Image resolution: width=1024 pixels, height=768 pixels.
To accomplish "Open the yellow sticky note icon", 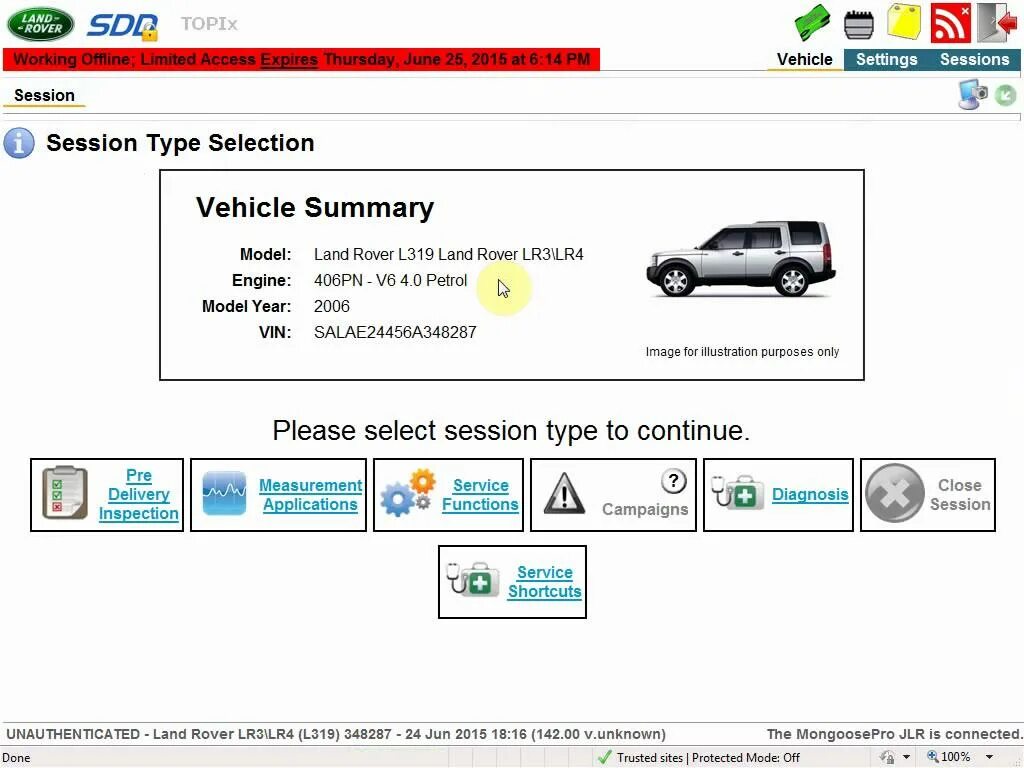I will 904,22.
